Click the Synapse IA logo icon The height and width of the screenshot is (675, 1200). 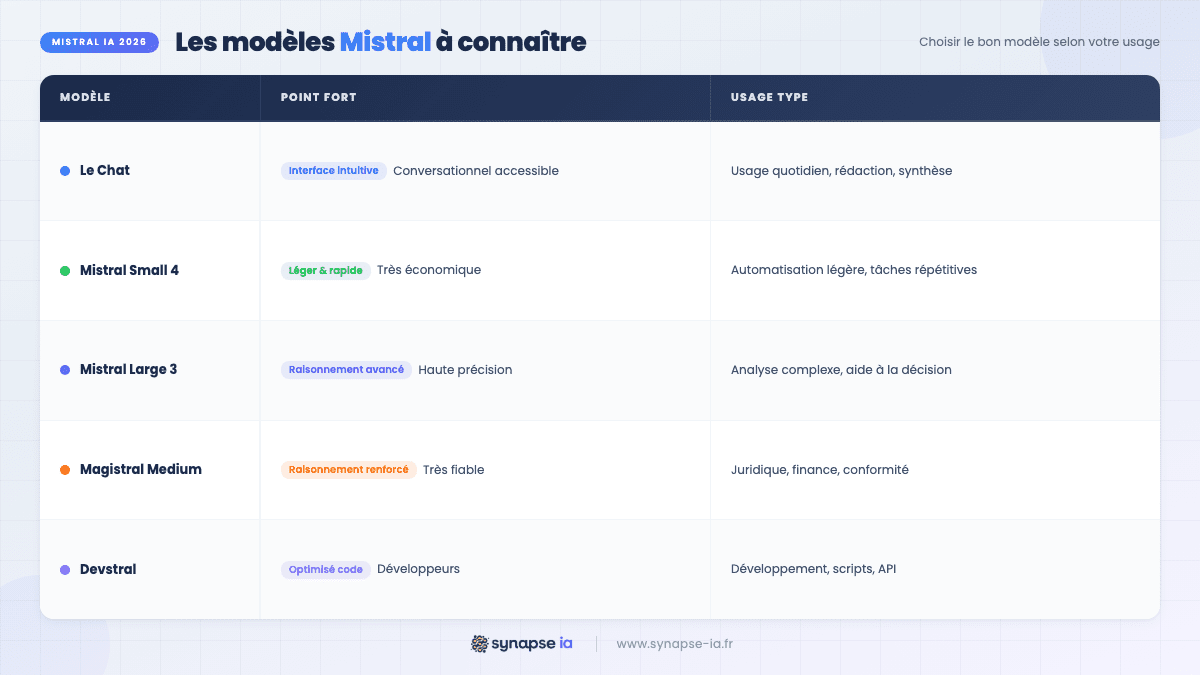[479, 644]
